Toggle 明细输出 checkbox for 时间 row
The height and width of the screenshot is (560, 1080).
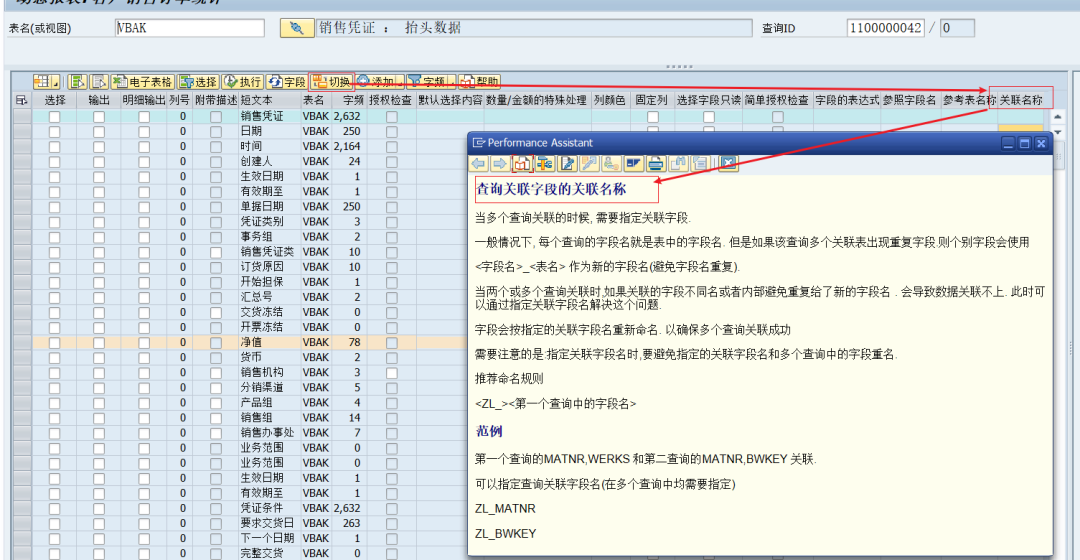coord(144,147)
